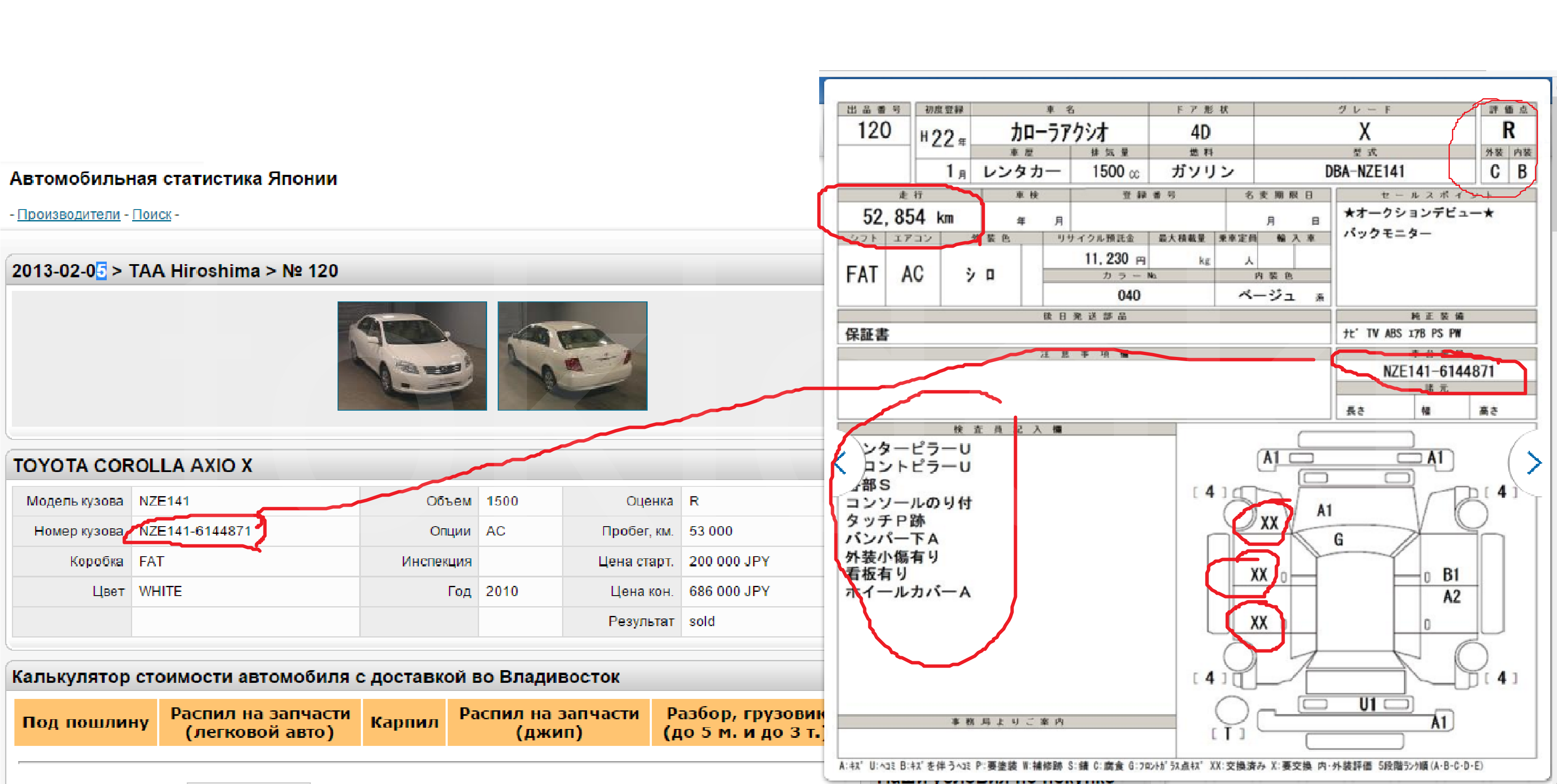Click the year 2010 value
This screenshot has width=1557, height=784.
tap(501, 591)
